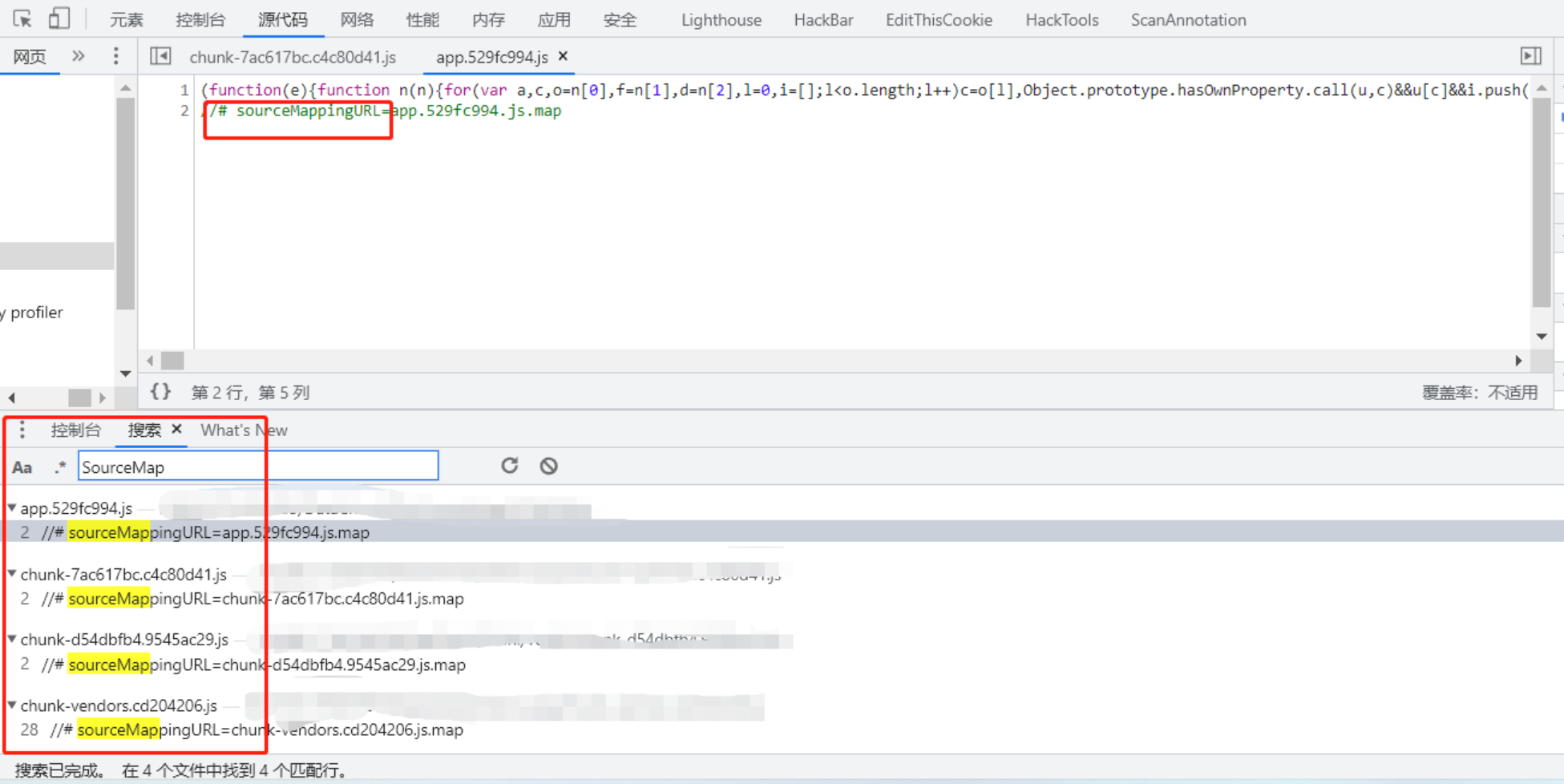Activate the inspect element picker icon
This screenshot has width=1564, height=784.
[x=22, y=18]
